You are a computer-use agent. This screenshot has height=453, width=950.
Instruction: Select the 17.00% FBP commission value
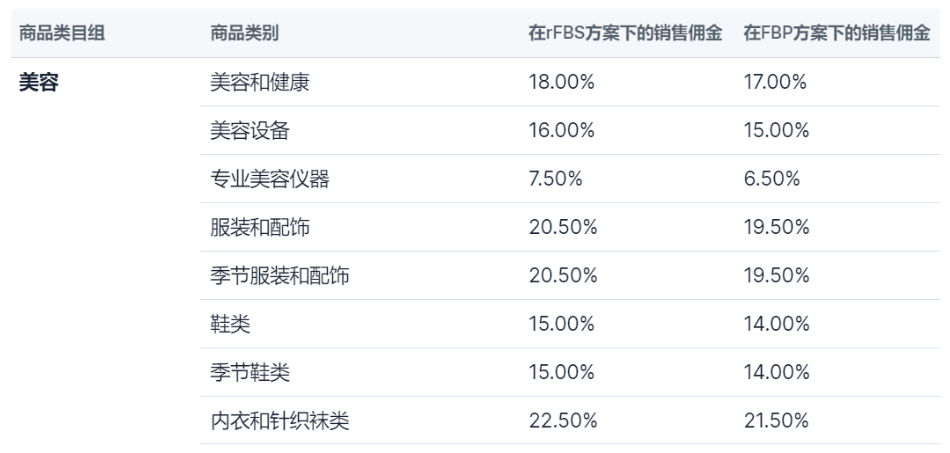775,82
